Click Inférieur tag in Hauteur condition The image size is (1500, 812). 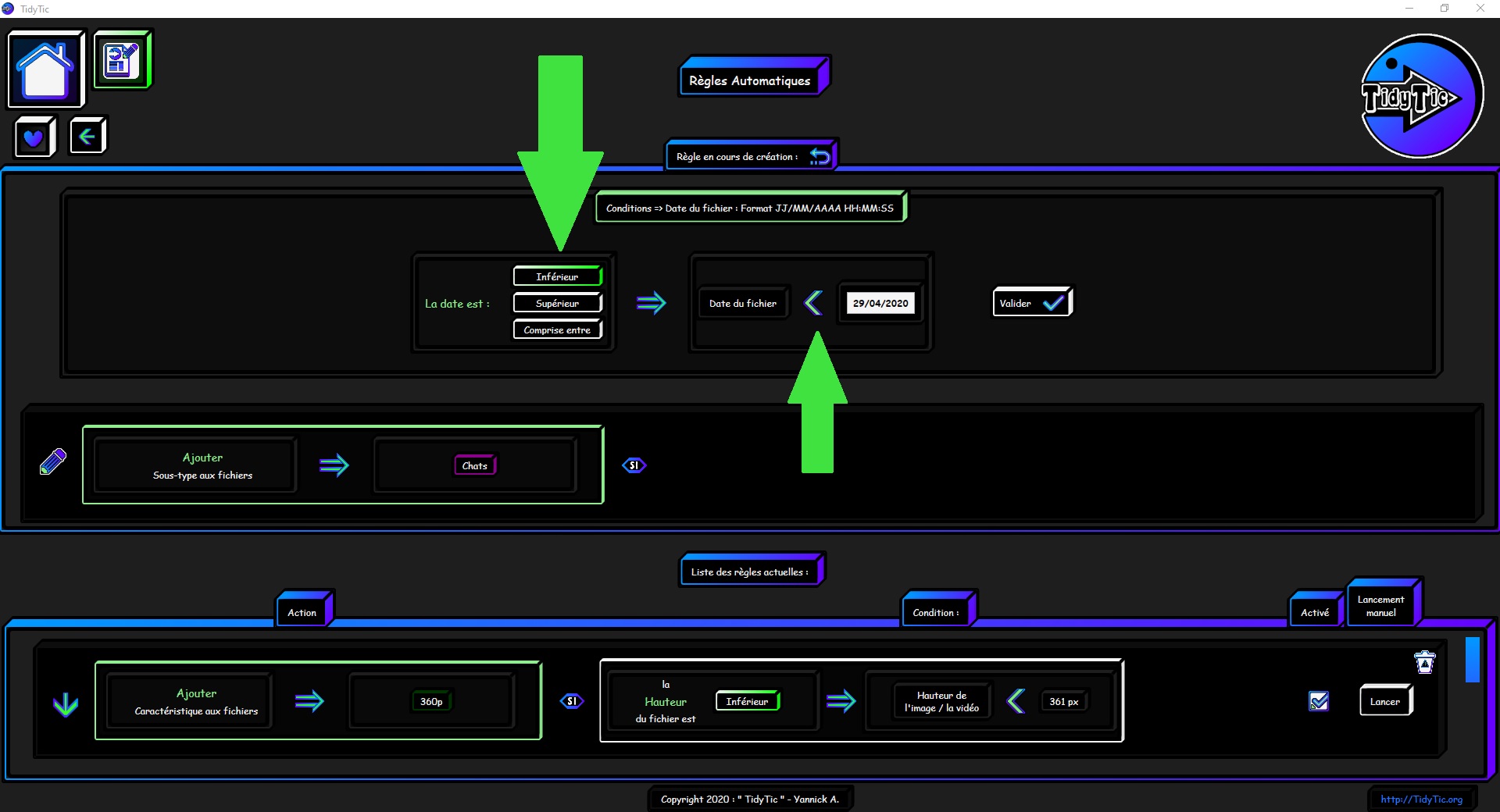[747, 701]
